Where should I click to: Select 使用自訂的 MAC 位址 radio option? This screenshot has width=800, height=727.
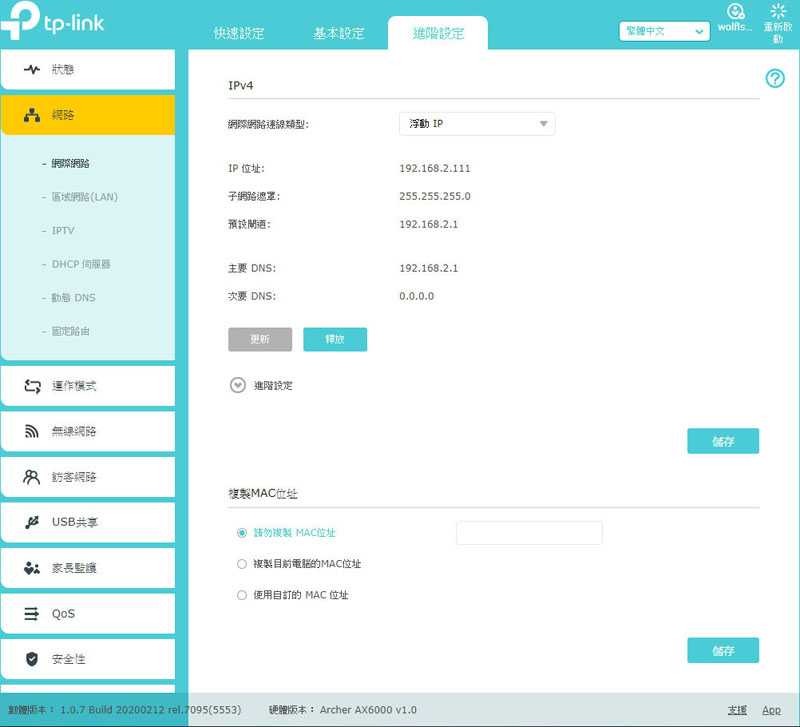242,595
